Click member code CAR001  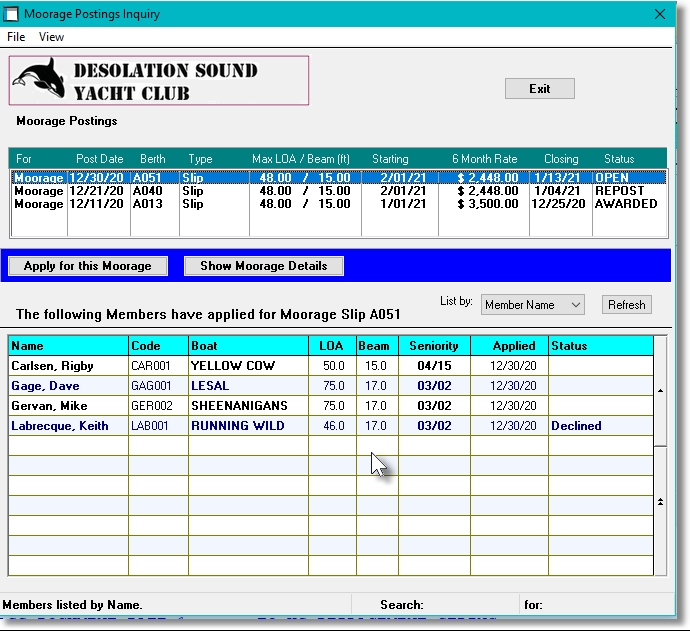[150, 366]
